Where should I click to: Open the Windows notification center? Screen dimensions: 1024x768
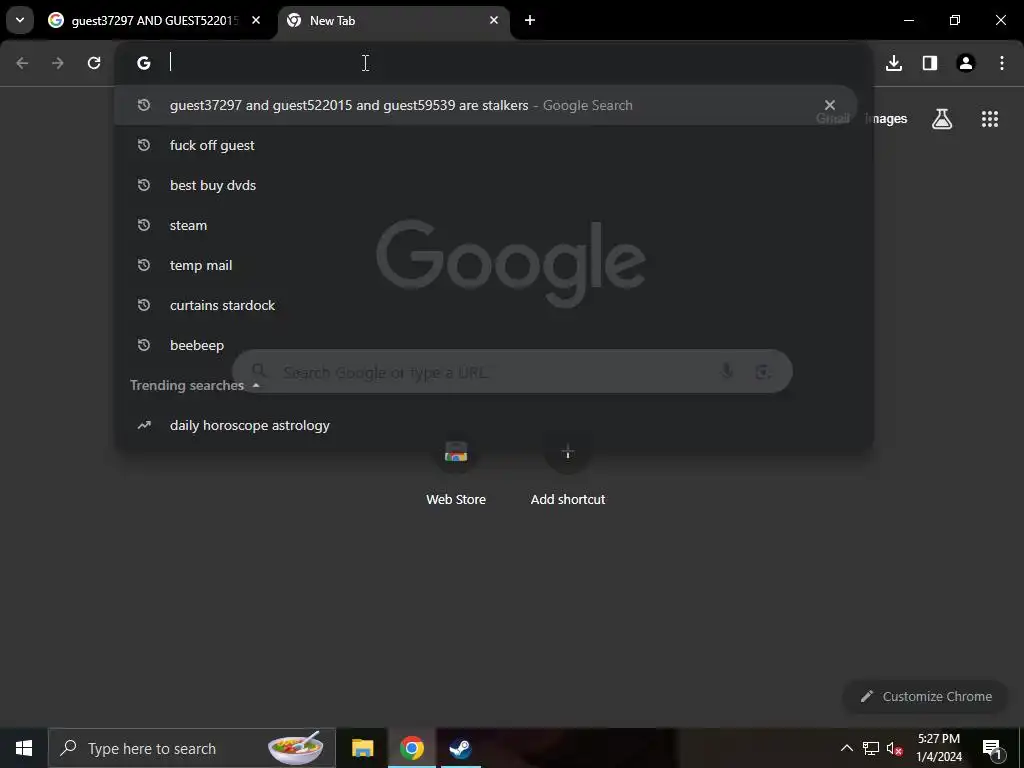tap(992, 748)
